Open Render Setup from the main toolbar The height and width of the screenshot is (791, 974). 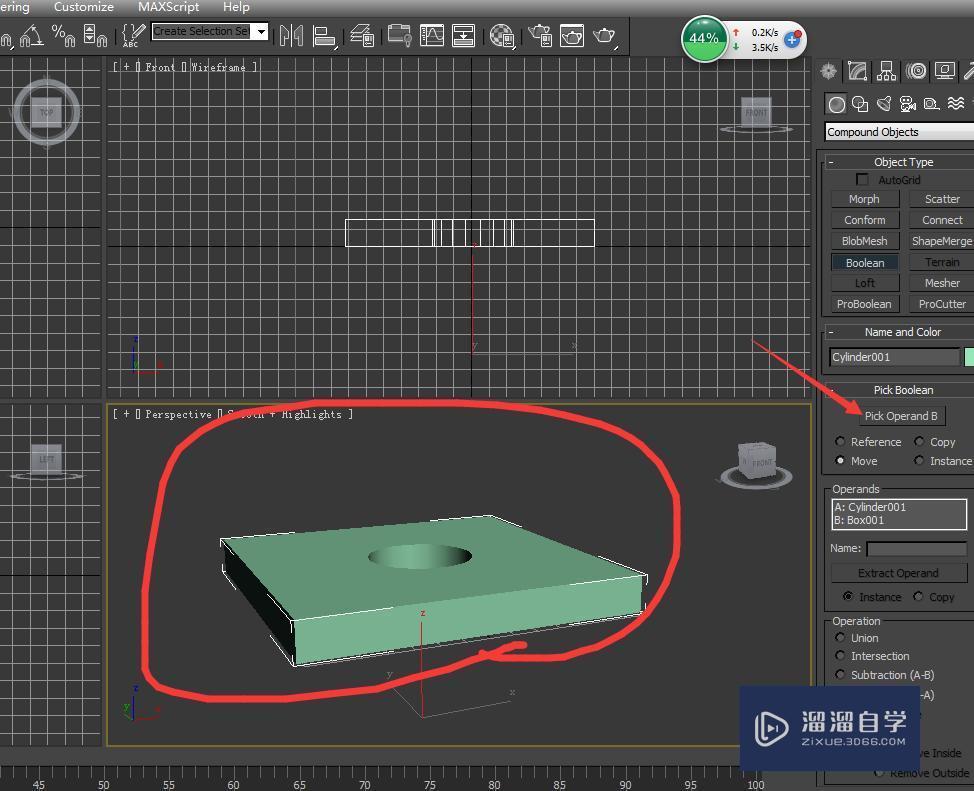[x=572, y=37]
